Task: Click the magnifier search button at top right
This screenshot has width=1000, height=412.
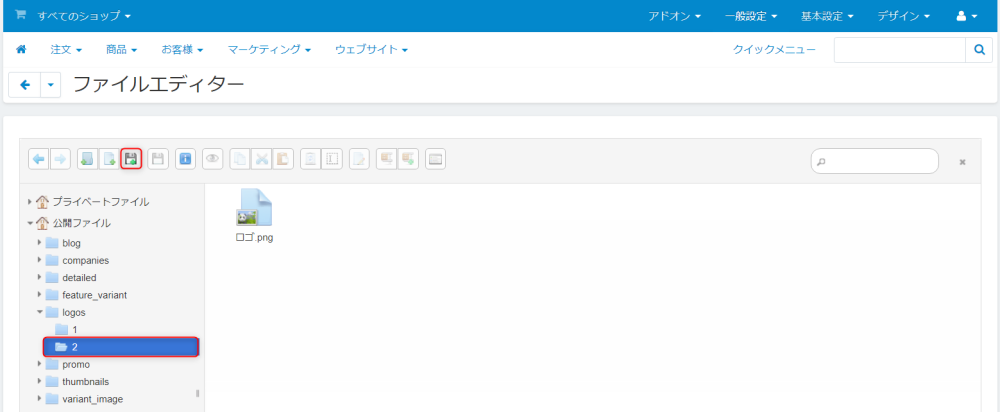Action: pyautogui.click(x=979, y=50)
